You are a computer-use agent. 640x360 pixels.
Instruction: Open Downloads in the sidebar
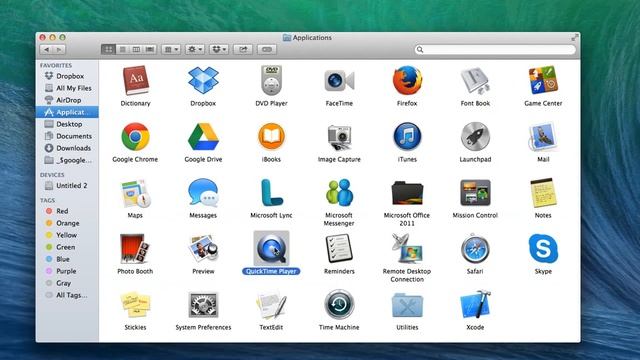[67, 148]
